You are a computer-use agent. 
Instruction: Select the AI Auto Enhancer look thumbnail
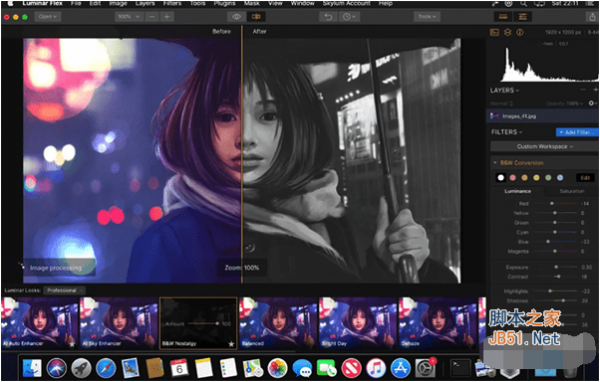click(x=39, y=323)
